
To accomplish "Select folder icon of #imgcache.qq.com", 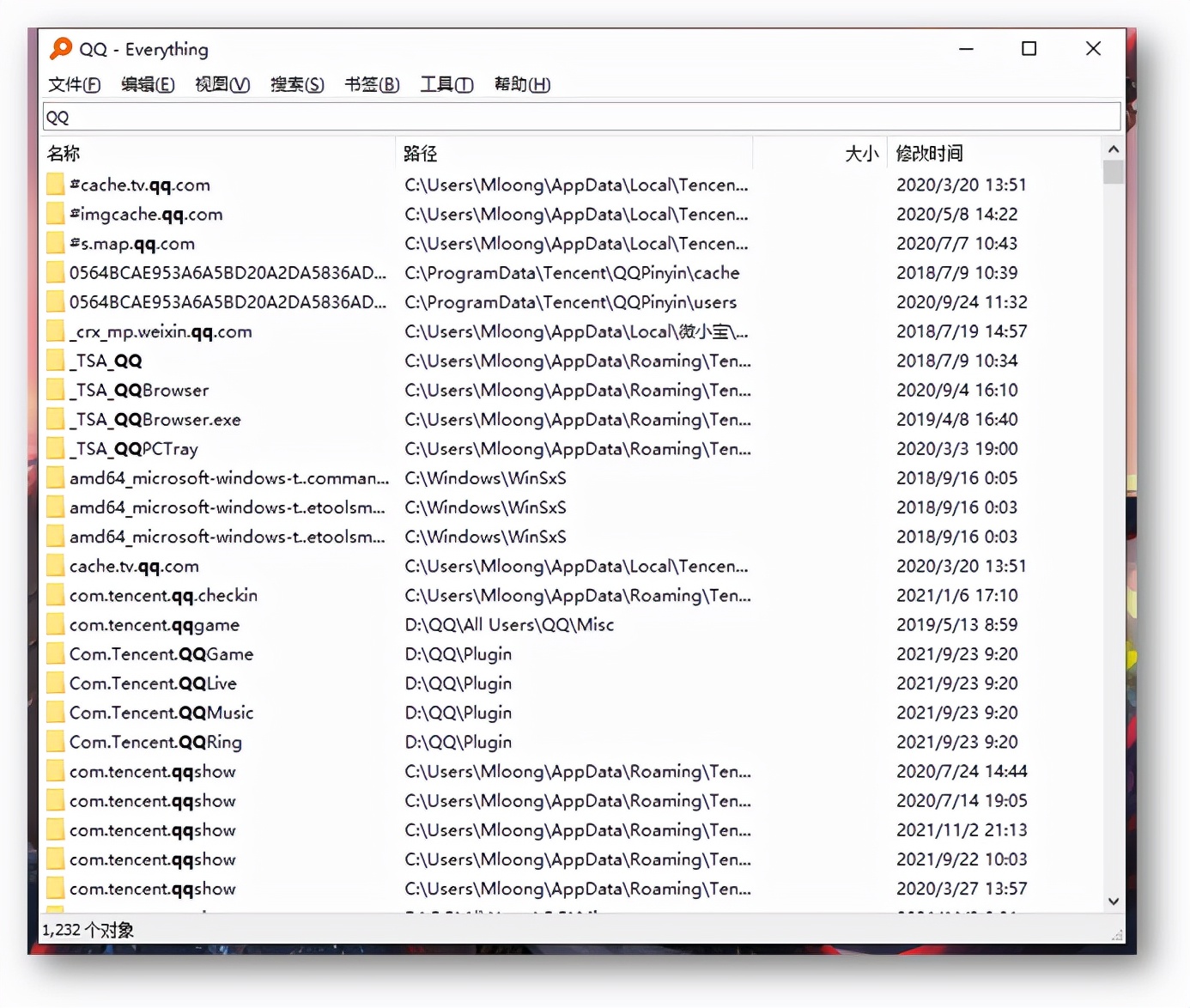I will coord(55,214).
